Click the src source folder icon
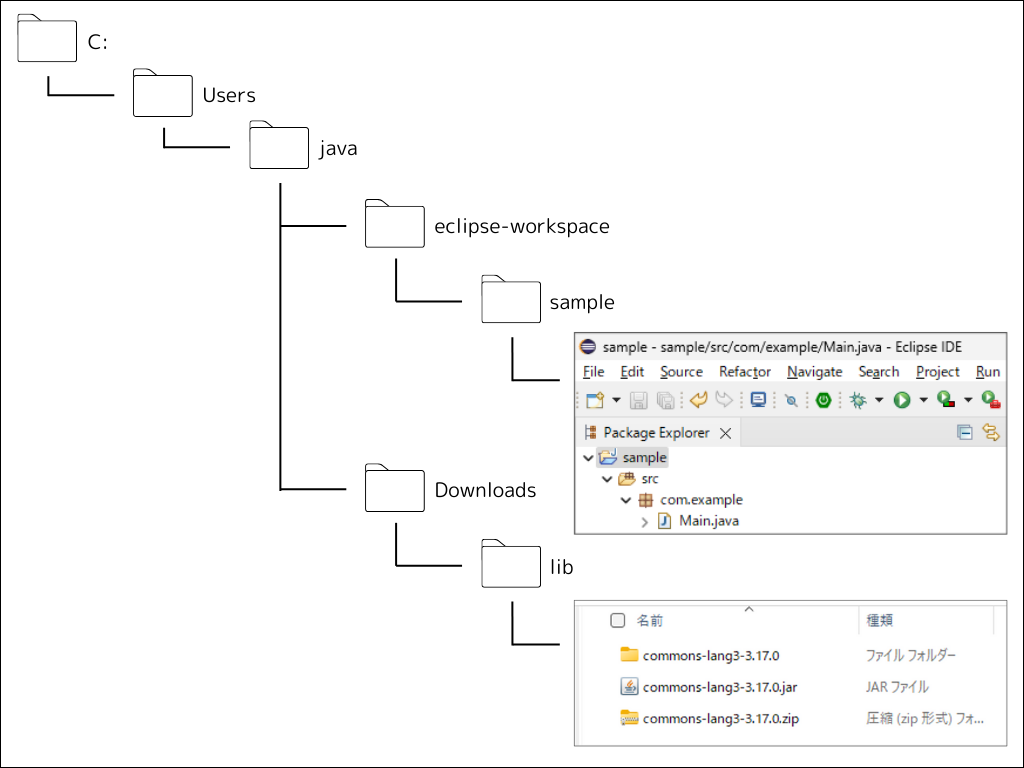This screenshot has height=768, width=1024. coord(627,479)
